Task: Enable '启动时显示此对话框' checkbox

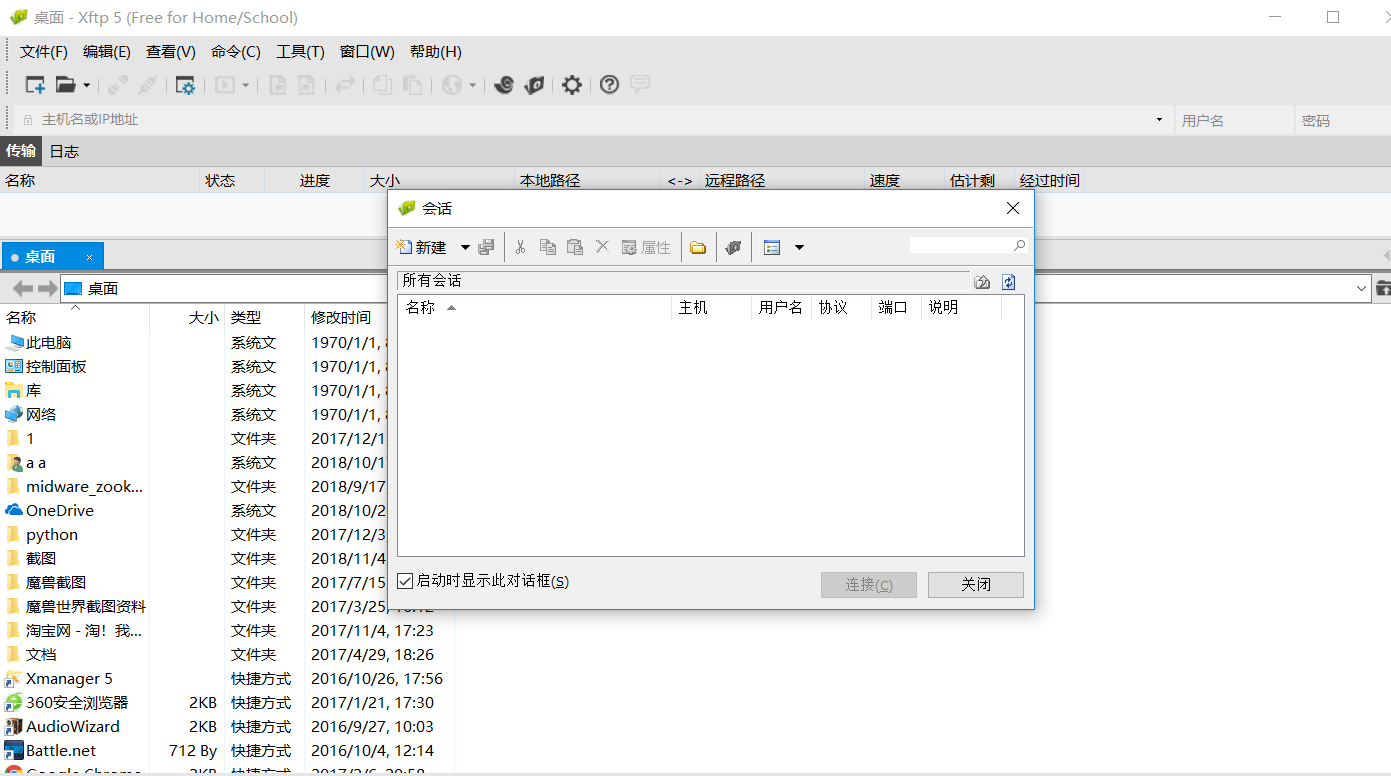Action: click(x=405, y=580)
